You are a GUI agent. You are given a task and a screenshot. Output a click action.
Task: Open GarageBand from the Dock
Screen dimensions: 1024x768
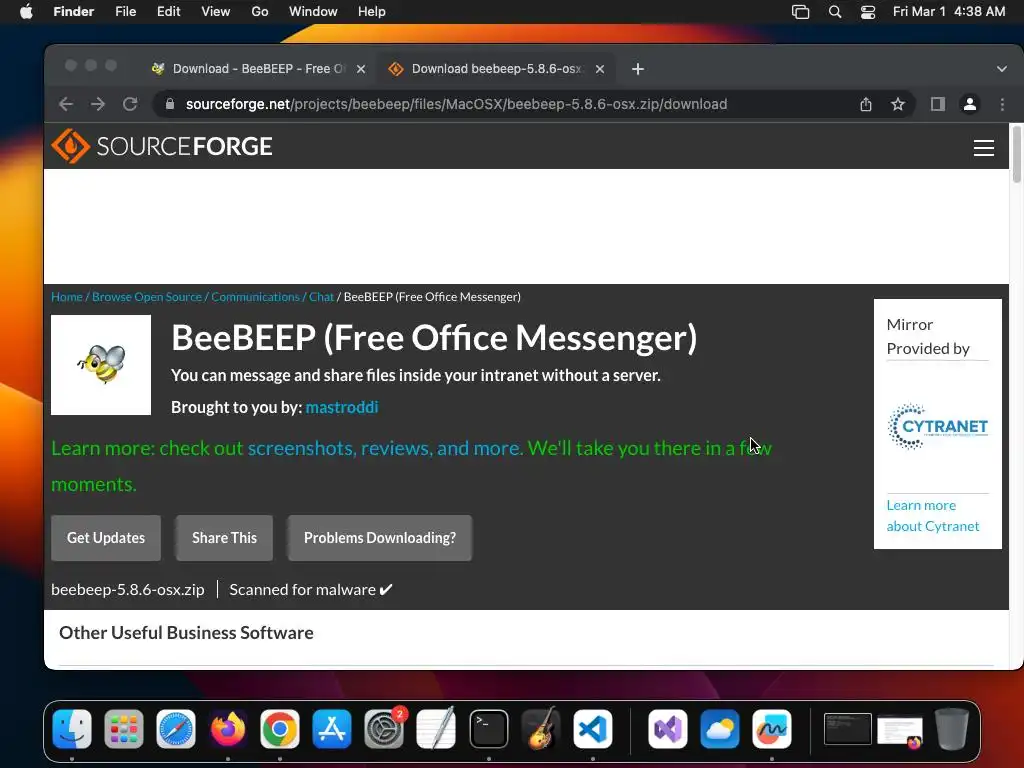coord(541,728)
